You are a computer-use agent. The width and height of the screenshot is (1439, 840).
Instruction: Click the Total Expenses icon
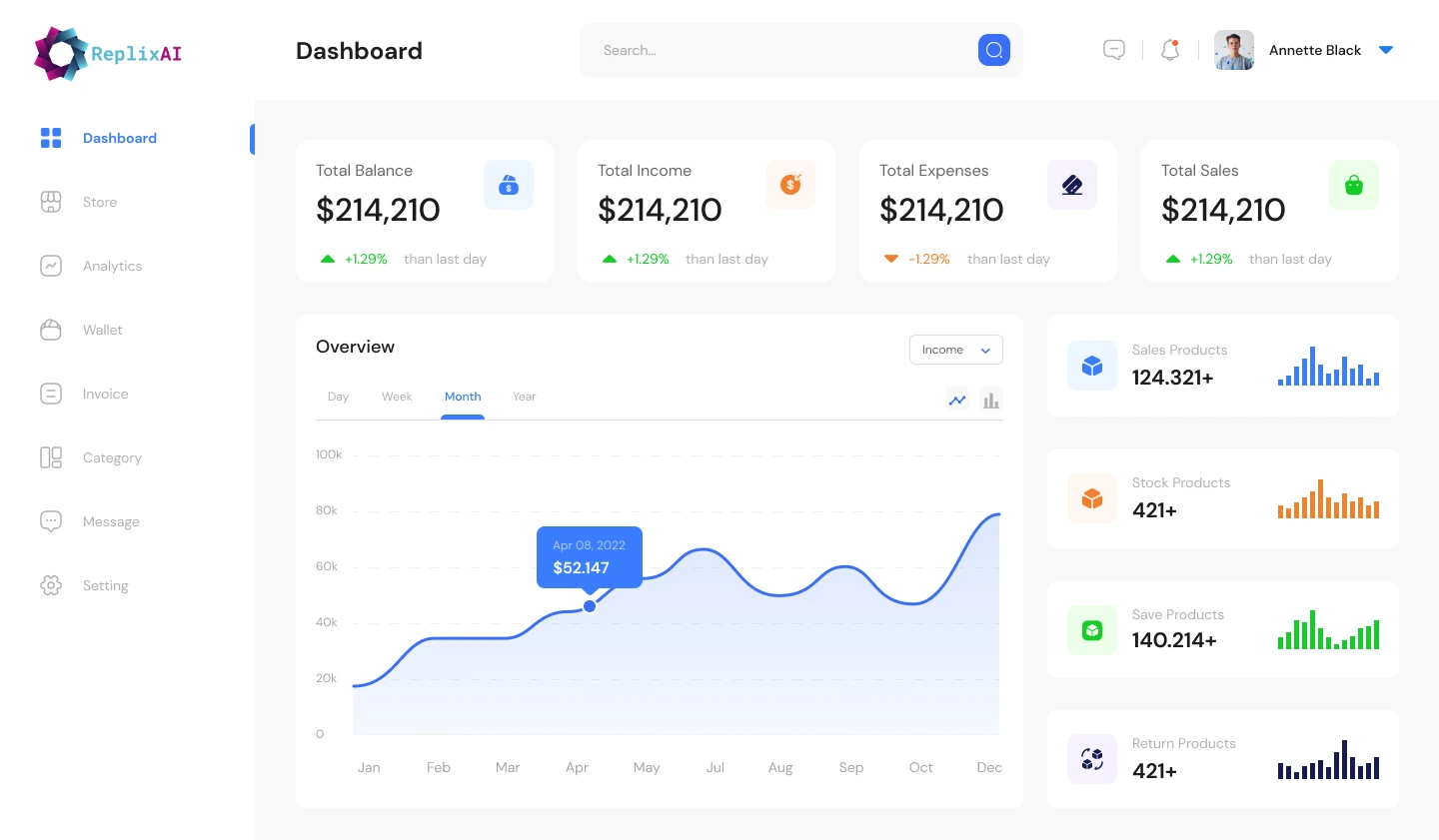[1072, 185]
